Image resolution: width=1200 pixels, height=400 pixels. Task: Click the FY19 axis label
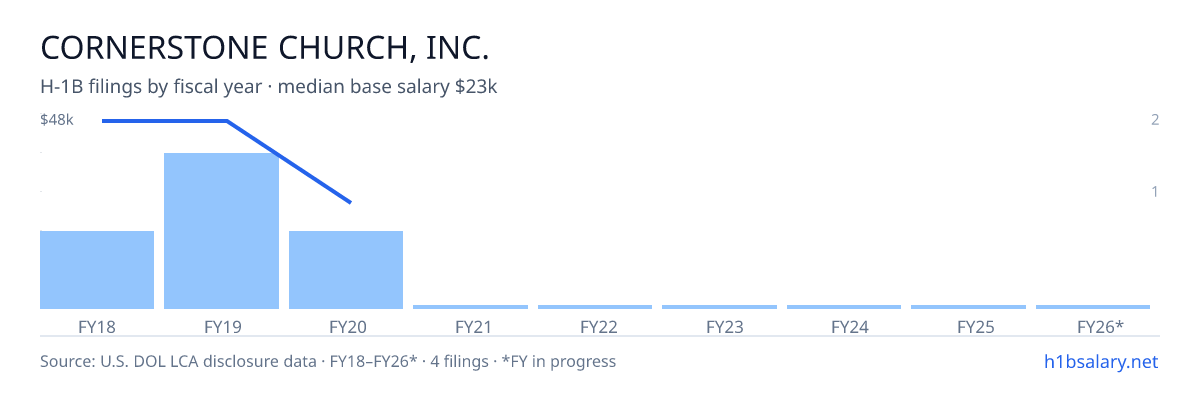pyautogui.click(x=222, y=326)
